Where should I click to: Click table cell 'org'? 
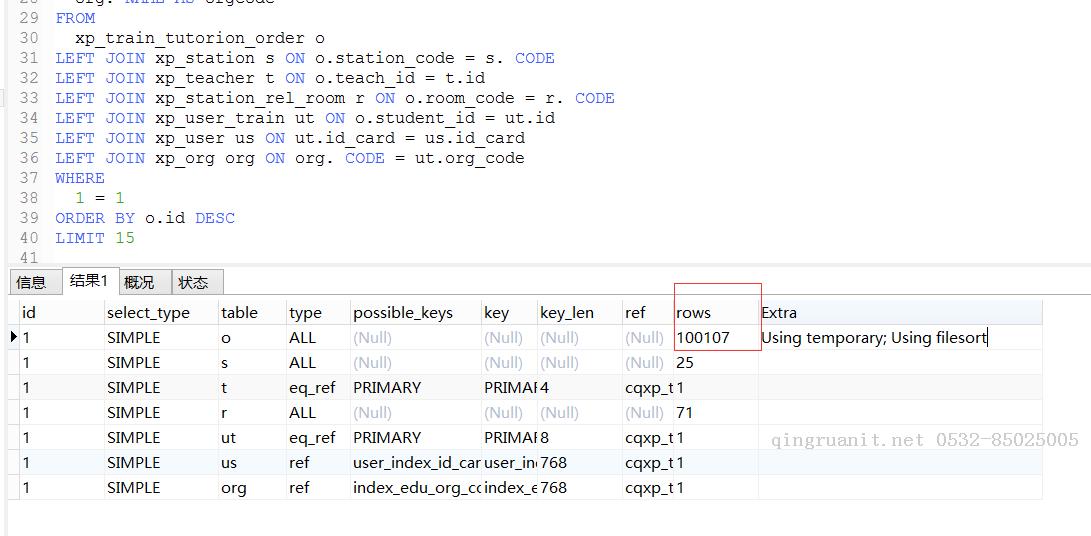252,488
